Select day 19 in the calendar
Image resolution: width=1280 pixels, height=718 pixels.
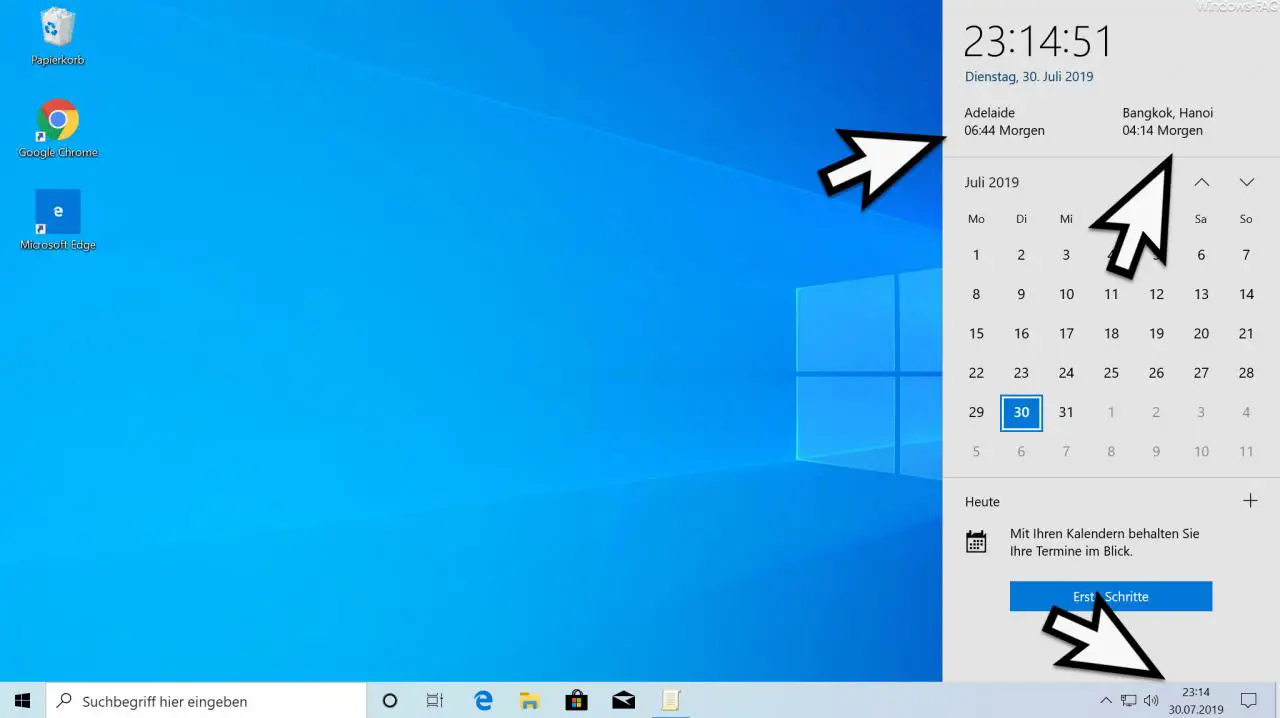pyautogui.click(x=1156, y=333)
